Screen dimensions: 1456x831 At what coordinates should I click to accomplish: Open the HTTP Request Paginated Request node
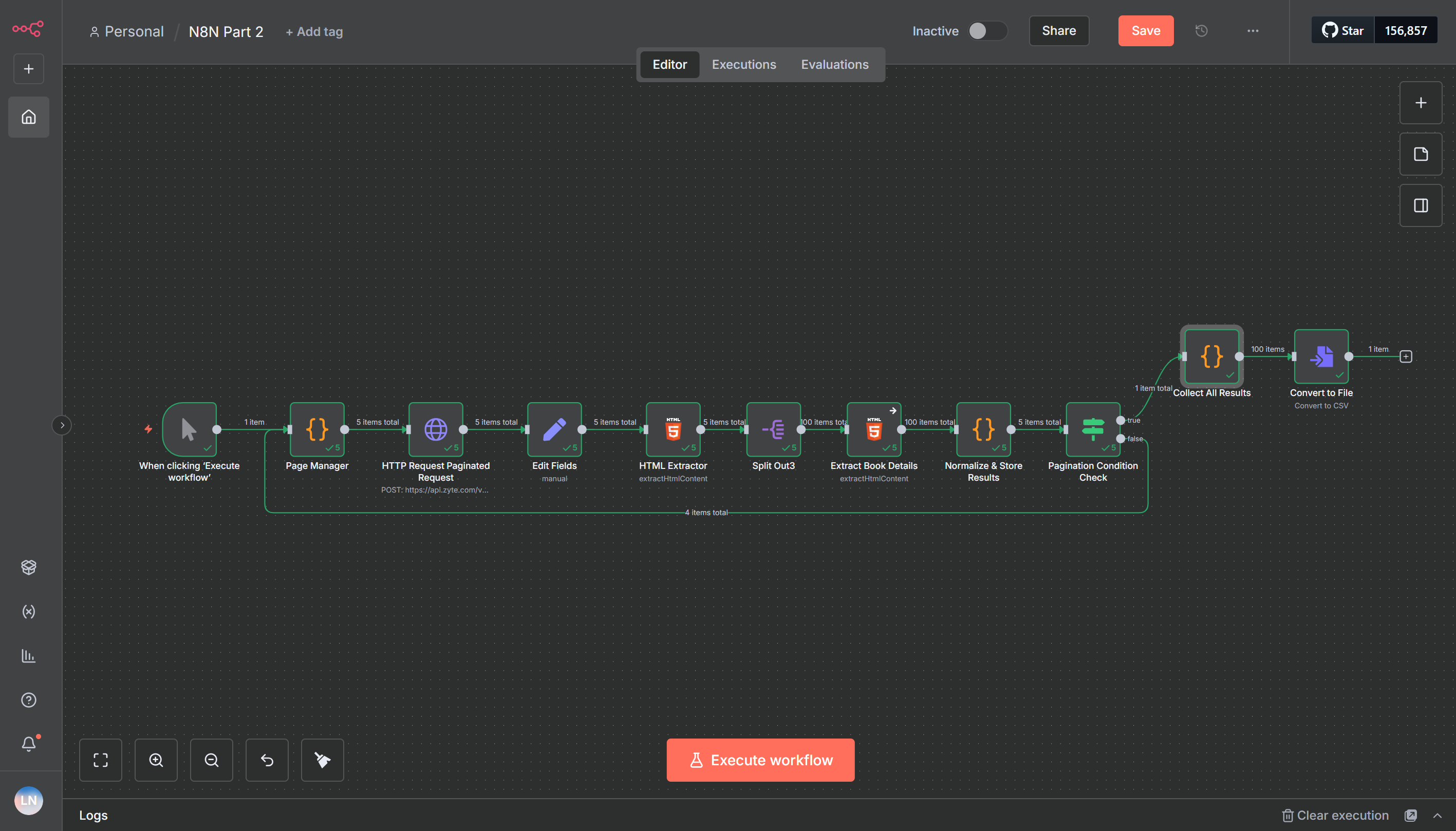pyautogui.click(x=436, y=429)
